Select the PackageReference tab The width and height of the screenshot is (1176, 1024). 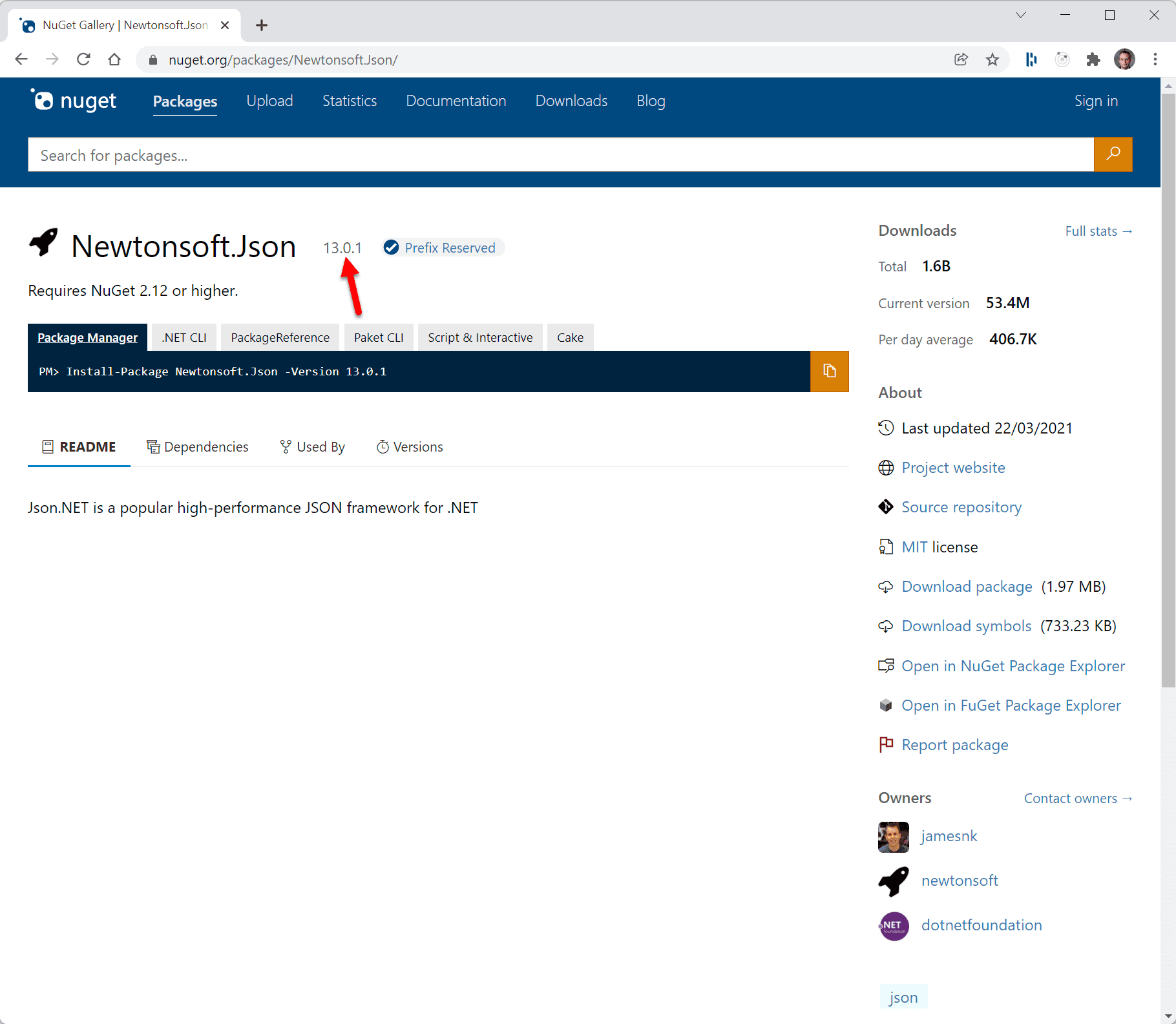[280, 338]
